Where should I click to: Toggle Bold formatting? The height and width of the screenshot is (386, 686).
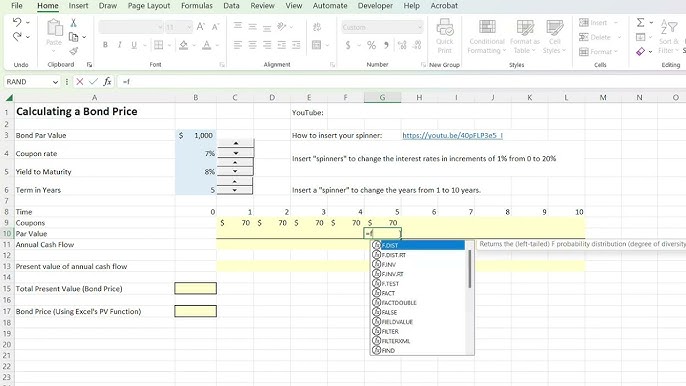pyautogui.click(x=105, y=45)
